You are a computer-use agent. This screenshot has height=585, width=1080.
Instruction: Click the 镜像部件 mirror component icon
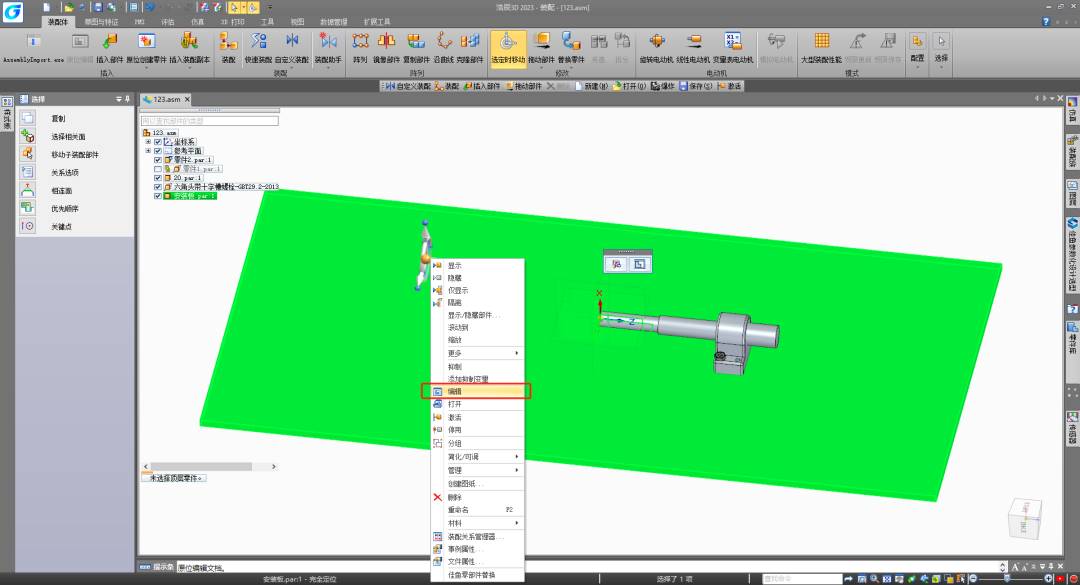click(386, 46)
